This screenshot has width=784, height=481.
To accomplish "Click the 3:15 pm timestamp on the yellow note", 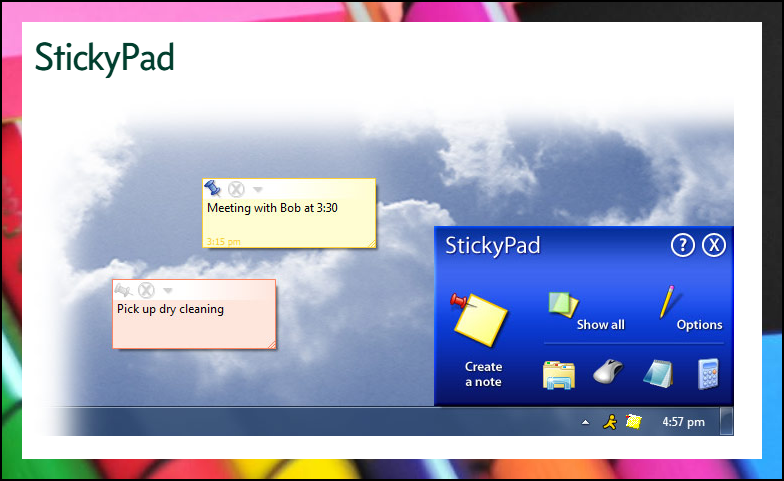I will (224, 242).
